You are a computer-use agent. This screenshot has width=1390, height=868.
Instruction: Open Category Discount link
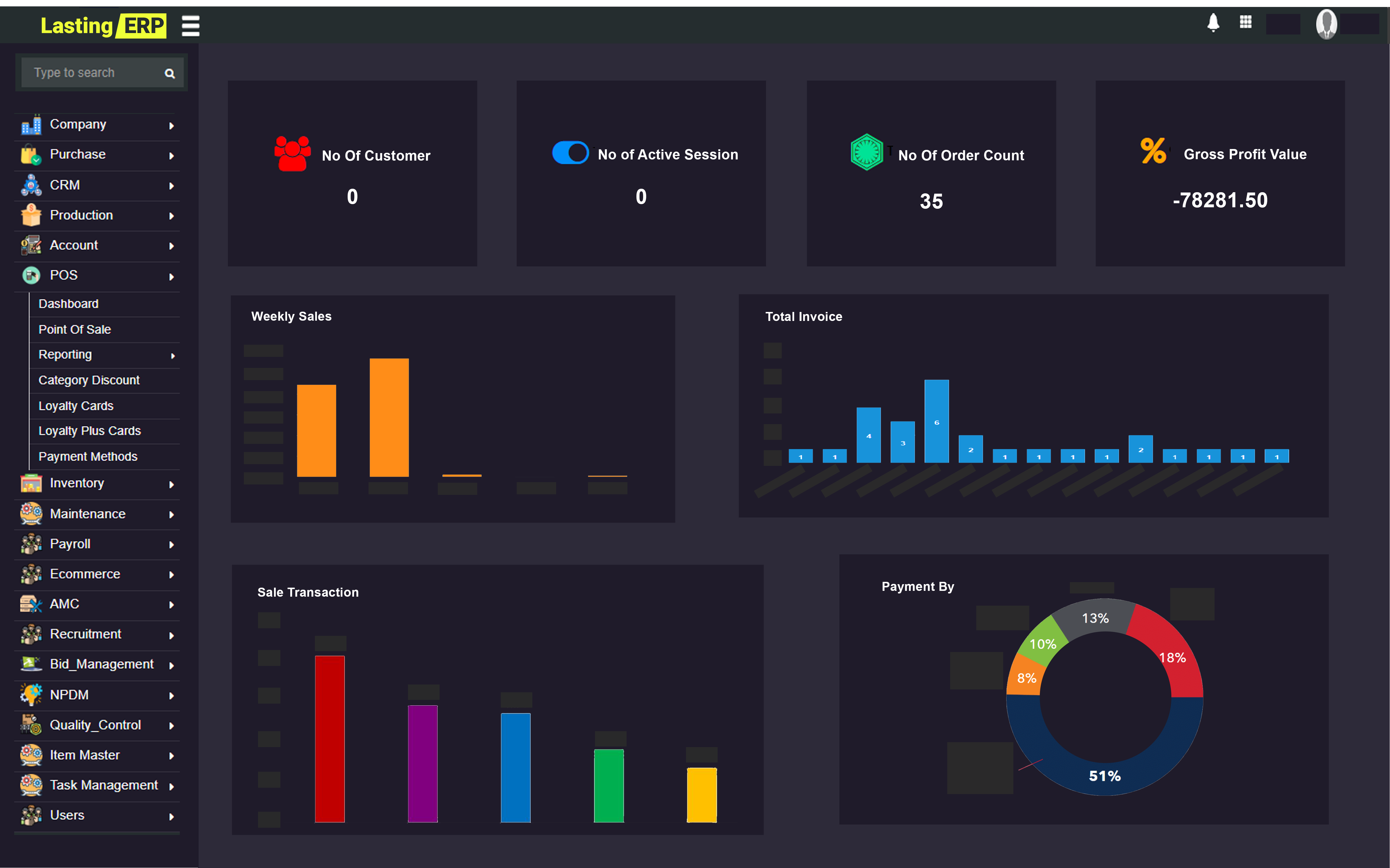[89, 380]
